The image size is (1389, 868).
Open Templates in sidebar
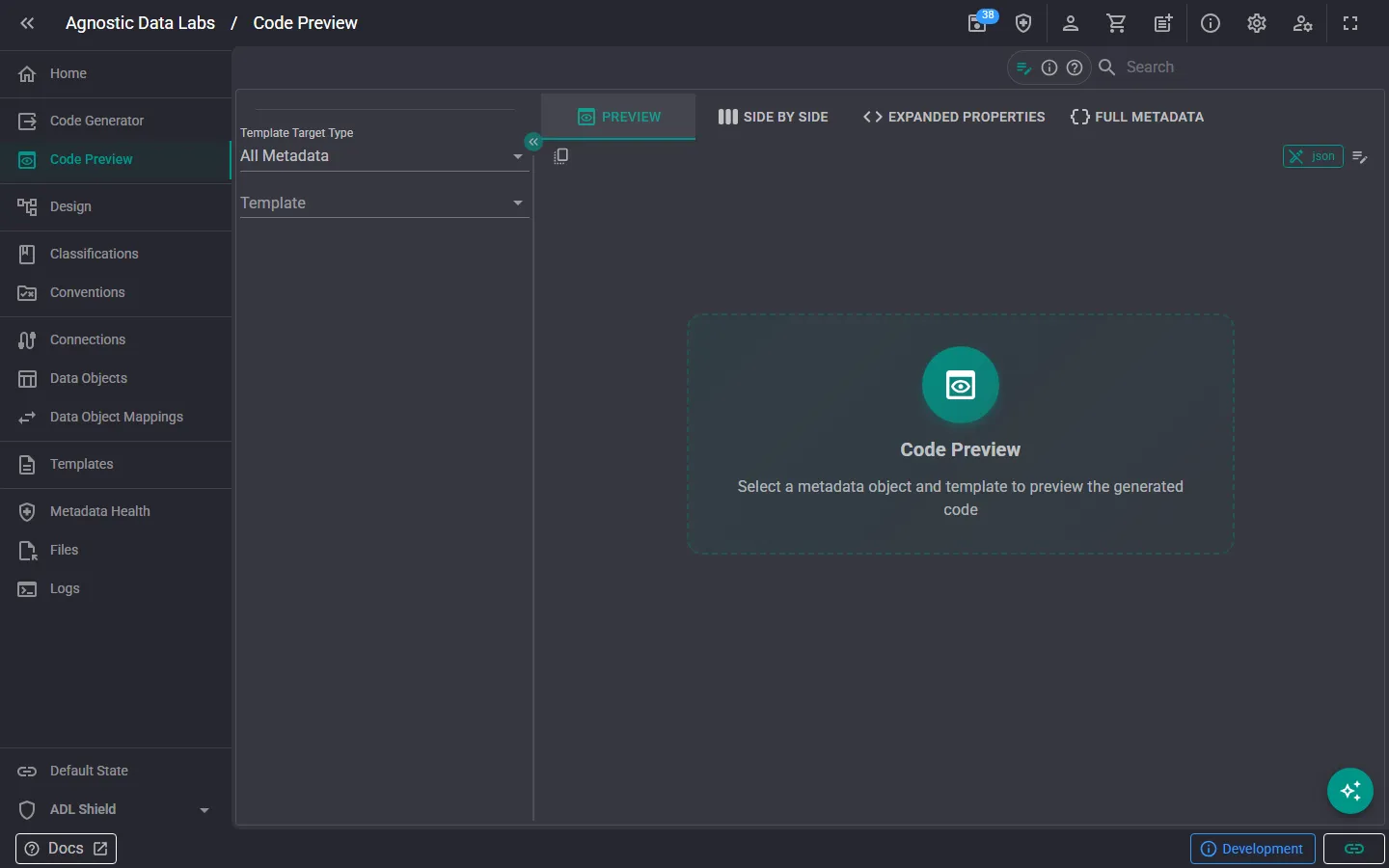(x=116, y=464)
